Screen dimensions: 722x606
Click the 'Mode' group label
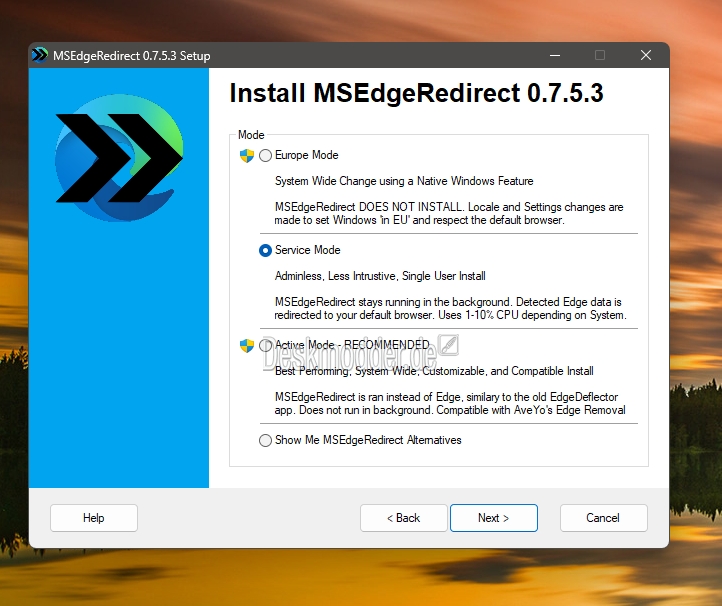point(251,135)
